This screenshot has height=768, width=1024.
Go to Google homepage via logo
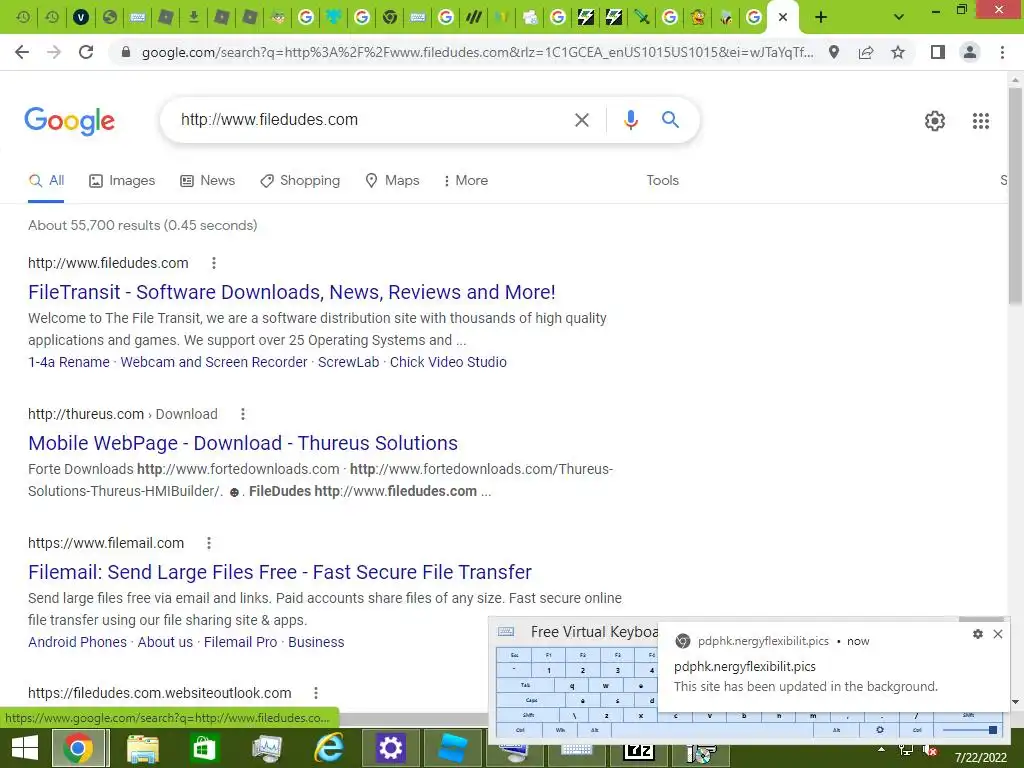click(69, 121)
